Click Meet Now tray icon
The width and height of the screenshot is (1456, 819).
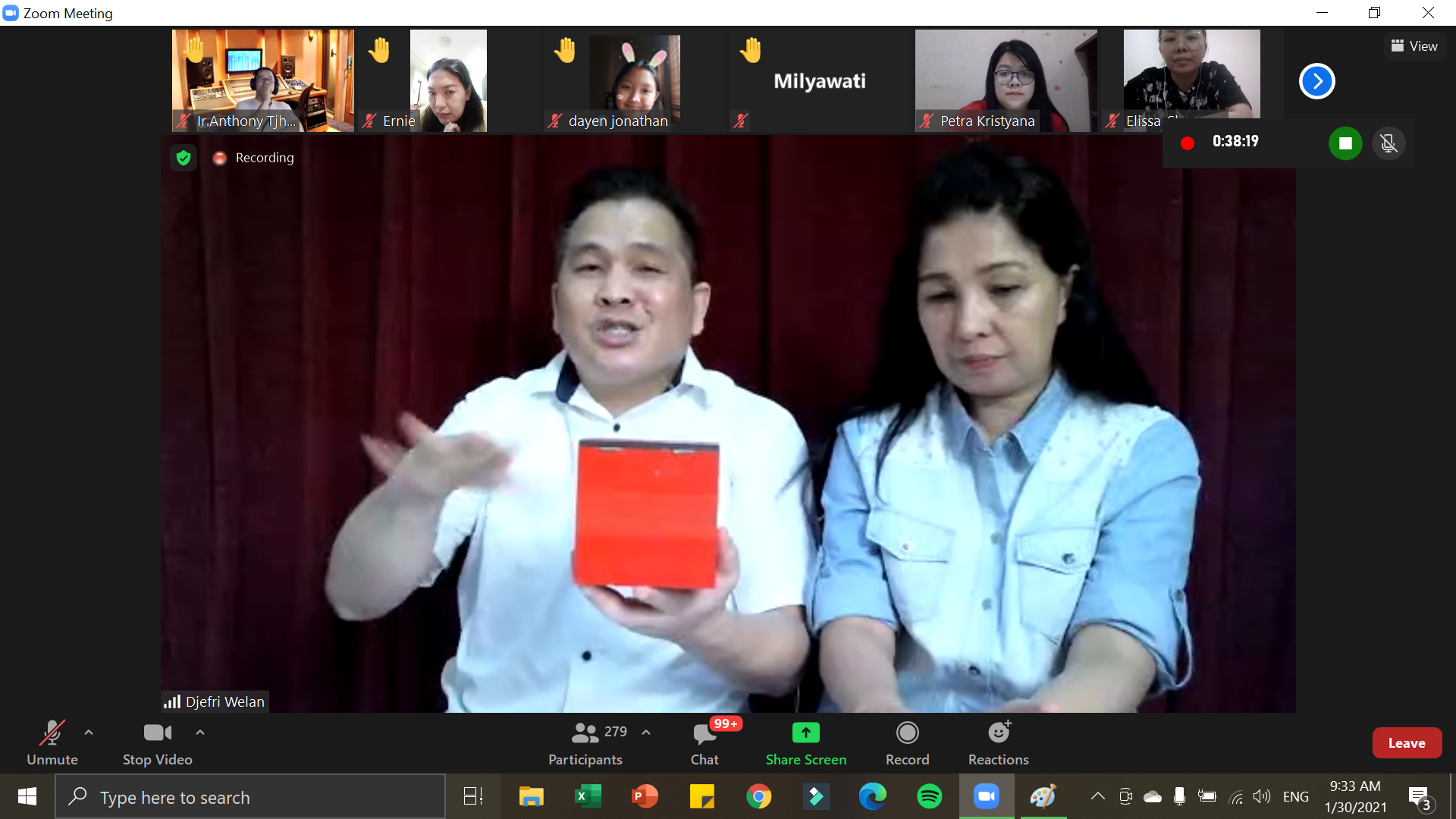pos(1125,796)
